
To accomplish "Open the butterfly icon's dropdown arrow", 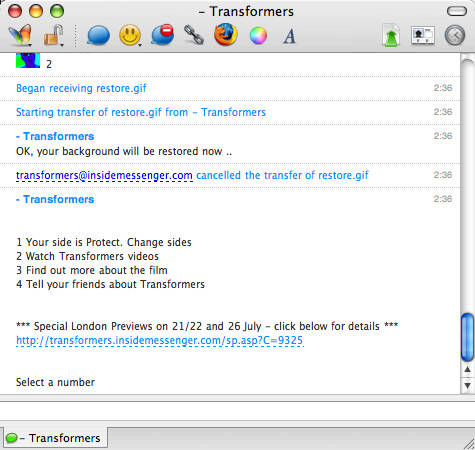I will [x=30, y=44].
